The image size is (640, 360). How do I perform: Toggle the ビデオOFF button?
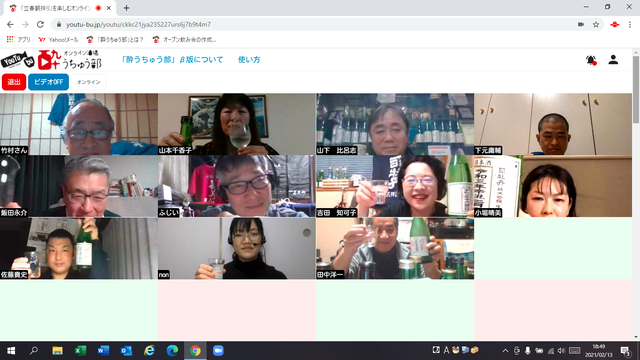point(48,82)
